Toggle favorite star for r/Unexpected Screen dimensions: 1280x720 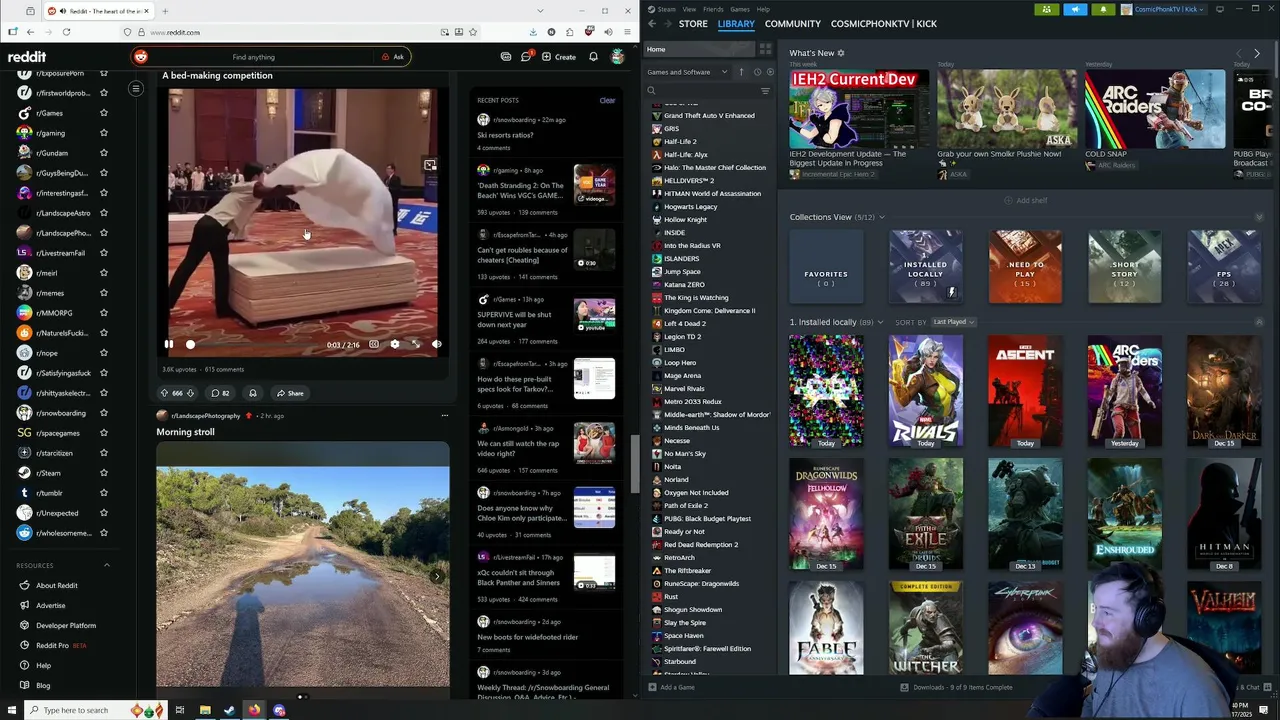(103, 513)
